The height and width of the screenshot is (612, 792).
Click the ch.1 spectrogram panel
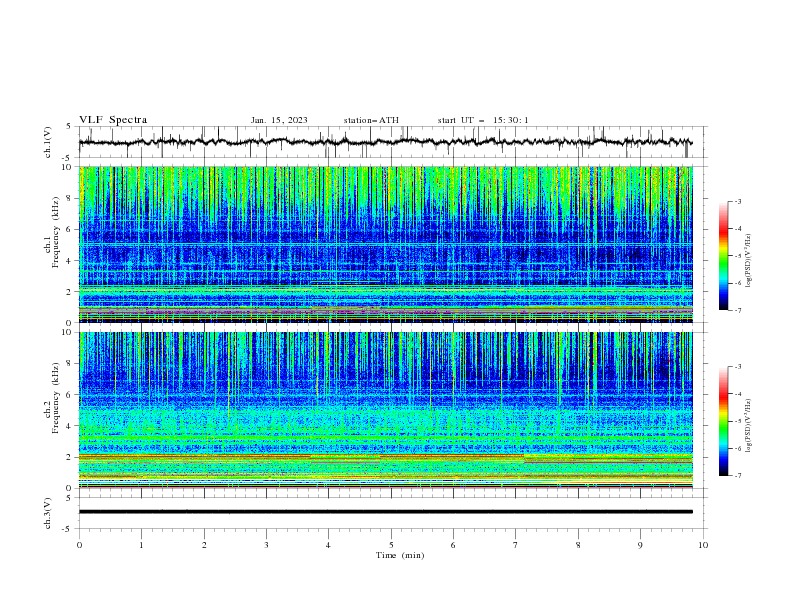(386, 244)
